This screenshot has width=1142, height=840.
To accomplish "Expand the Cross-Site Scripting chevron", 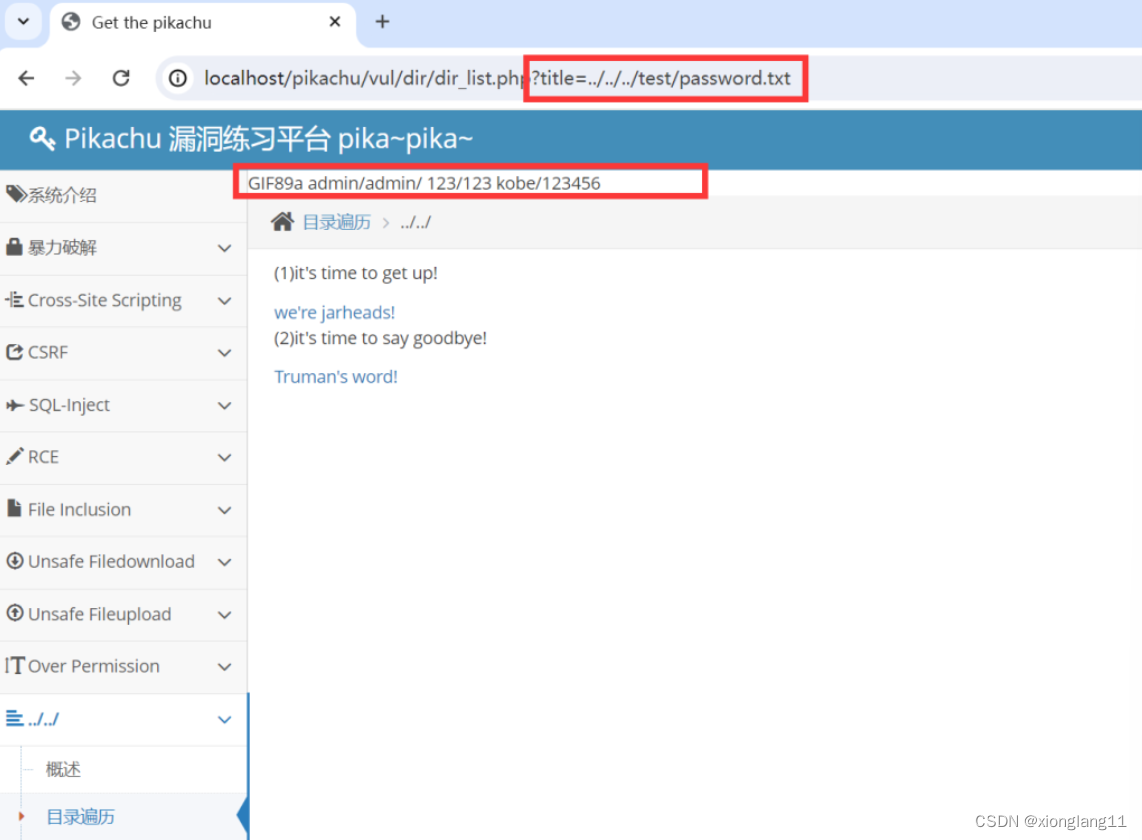I will coord(224,301).
